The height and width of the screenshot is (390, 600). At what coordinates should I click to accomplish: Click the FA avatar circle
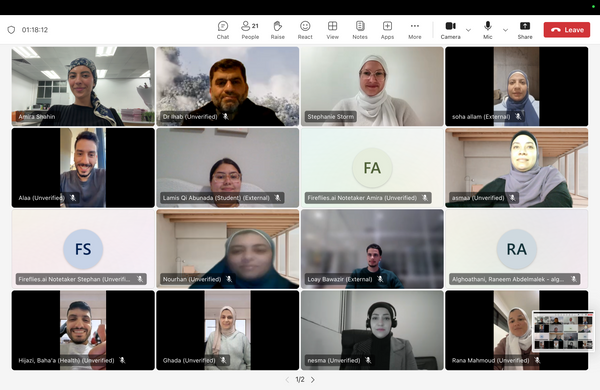click(372, 168)
